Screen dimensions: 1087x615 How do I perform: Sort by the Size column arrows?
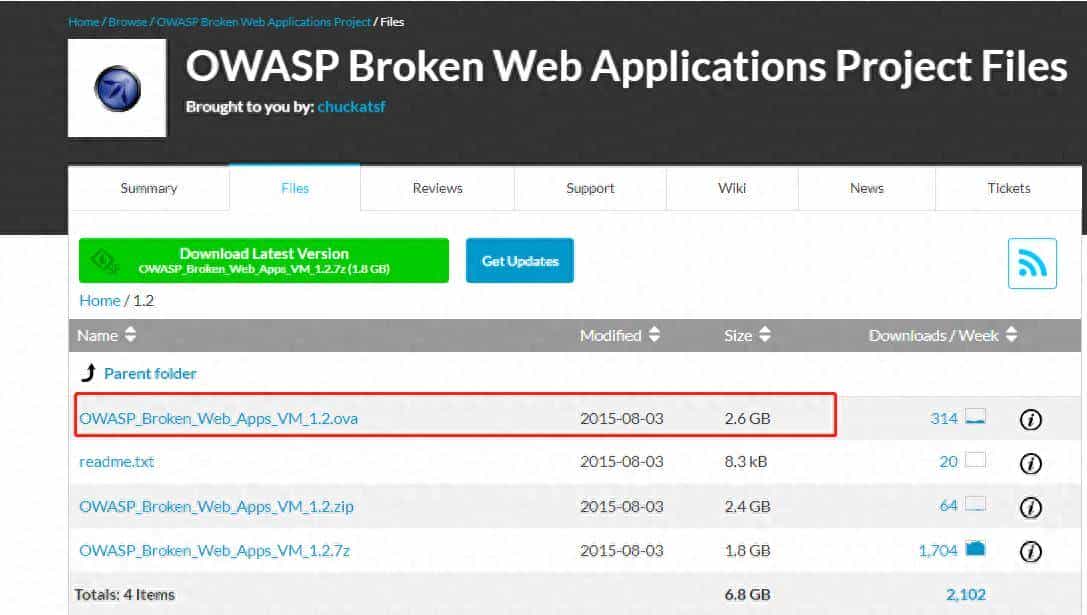pyautogui.click(x=766, y=335)
